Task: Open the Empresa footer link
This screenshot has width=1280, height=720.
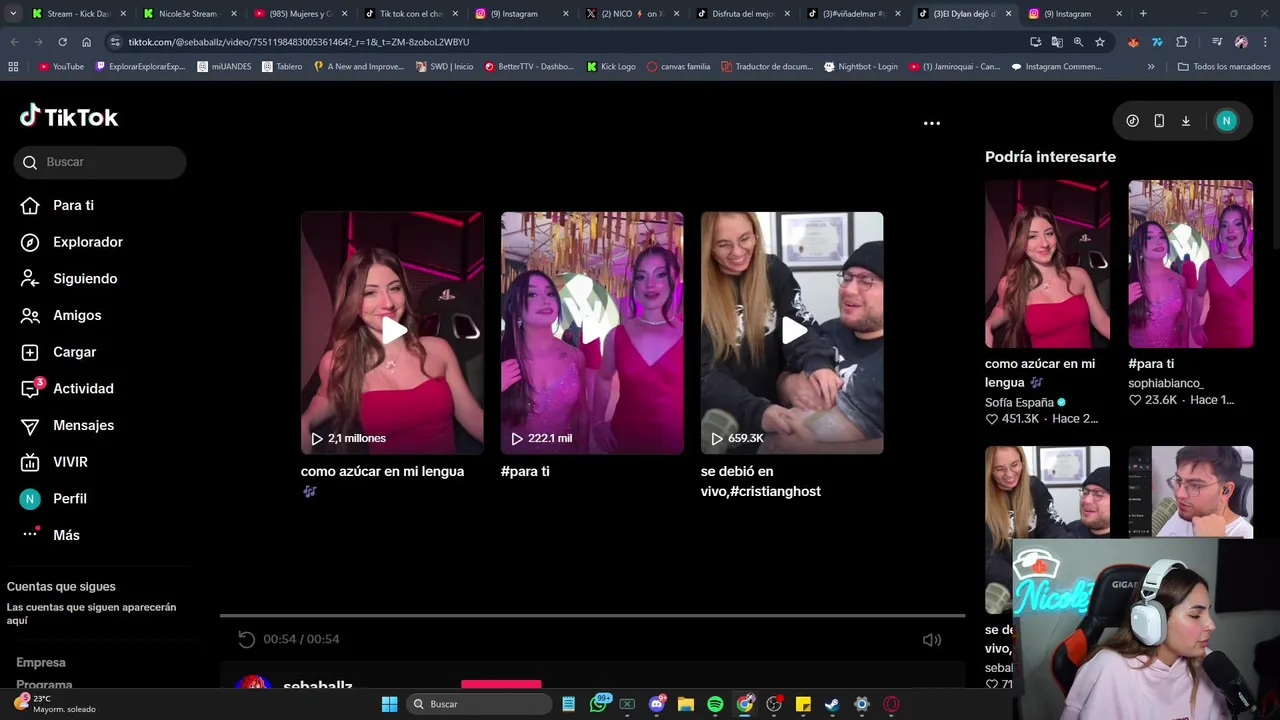Action: tap(41, 662)
